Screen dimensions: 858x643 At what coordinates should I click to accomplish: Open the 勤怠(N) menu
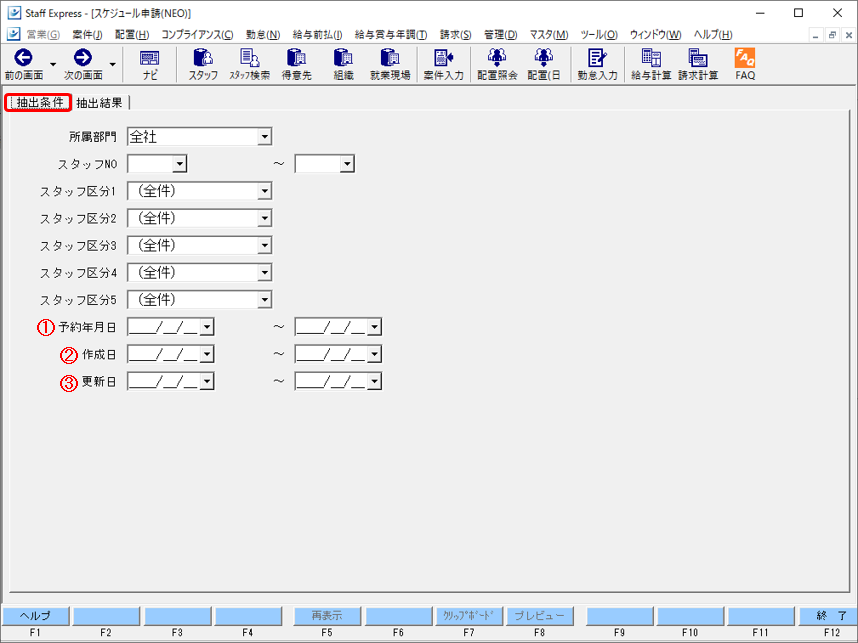click(263, 34)
